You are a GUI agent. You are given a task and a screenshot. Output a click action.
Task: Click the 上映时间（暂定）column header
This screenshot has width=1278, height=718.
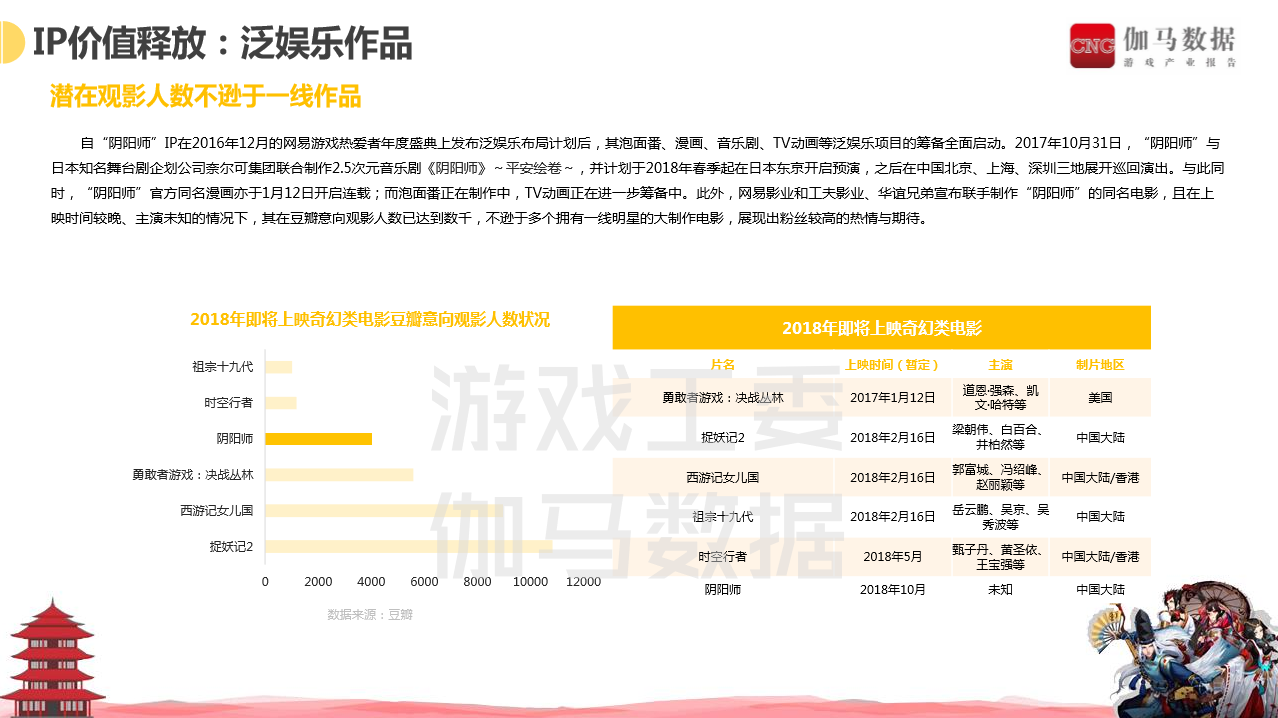[x=893, y=364]
